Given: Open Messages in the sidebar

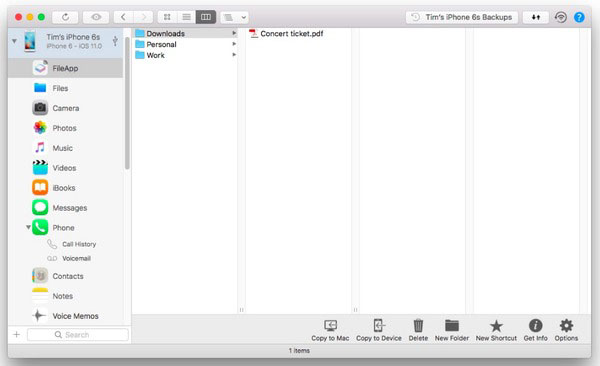Looking at the screenshot, I should tap(65, 208).
